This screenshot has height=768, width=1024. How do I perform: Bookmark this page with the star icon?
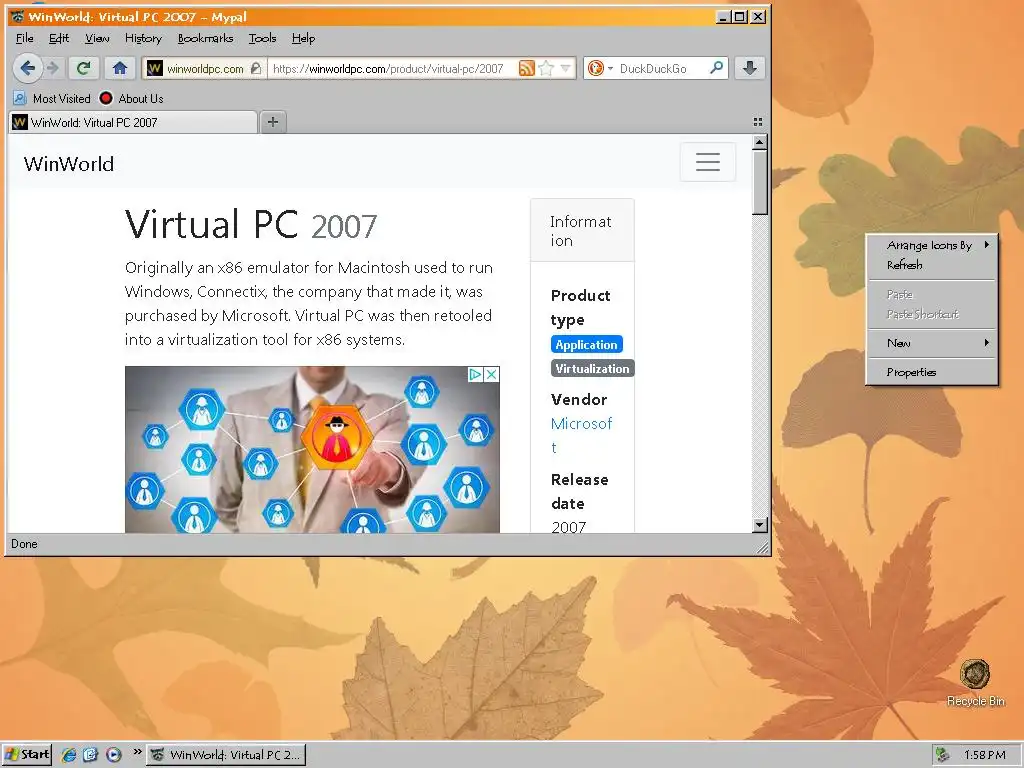click(x=547, y=69)
